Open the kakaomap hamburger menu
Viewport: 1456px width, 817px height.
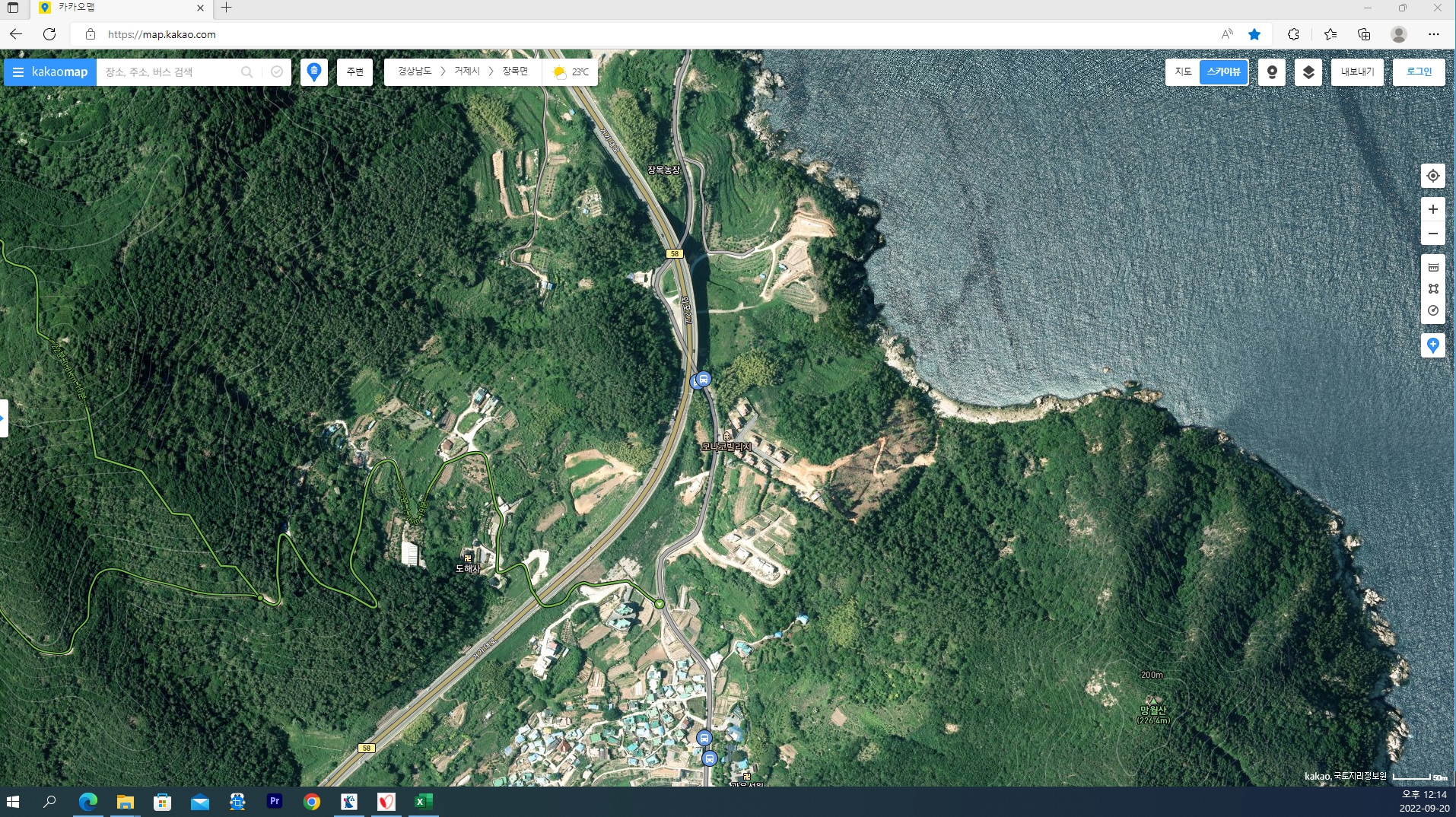tap(18, 72)
